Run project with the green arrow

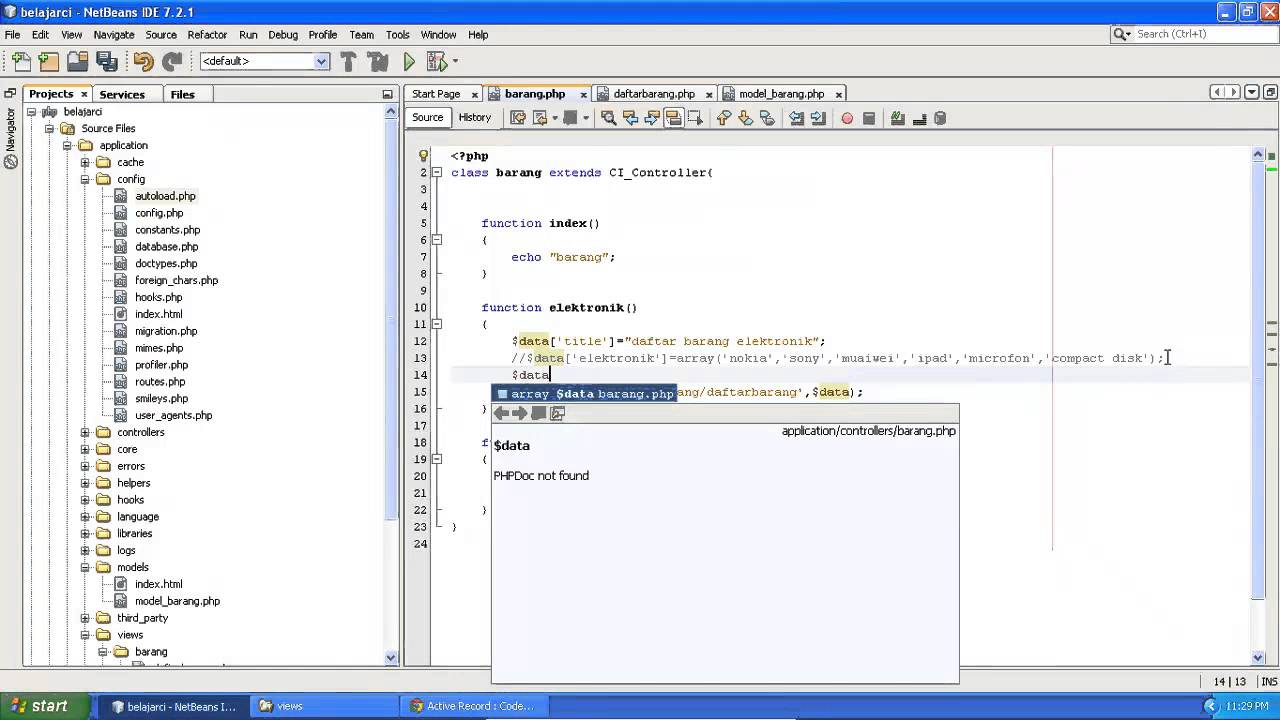pos(409,62)
